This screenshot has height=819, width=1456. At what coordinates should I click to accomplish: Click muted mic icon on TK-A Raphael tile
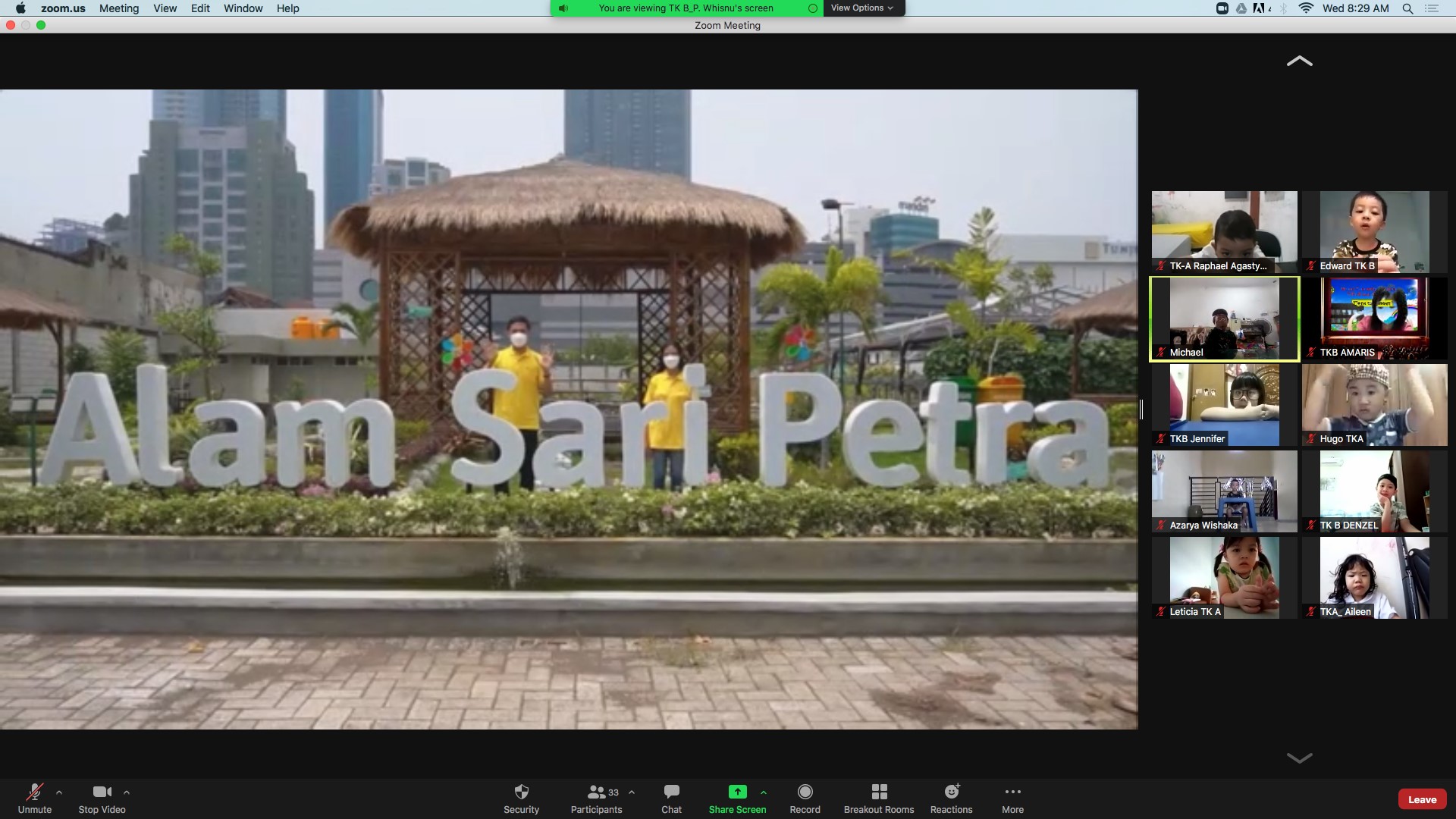[1161, 266]
